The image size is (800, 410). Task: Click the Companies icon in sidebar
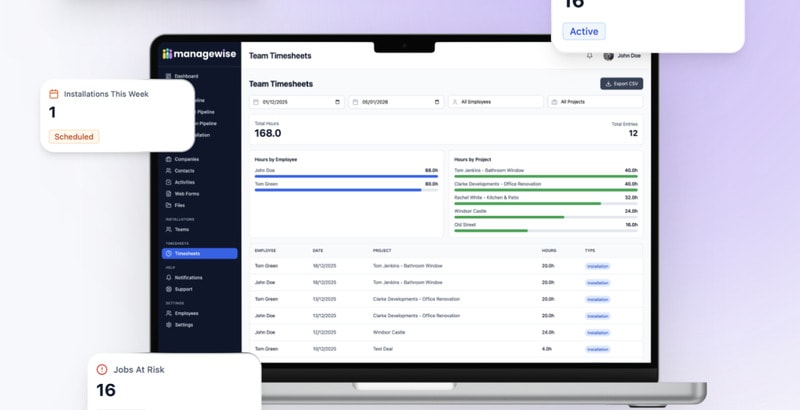[x=168, y=159]
